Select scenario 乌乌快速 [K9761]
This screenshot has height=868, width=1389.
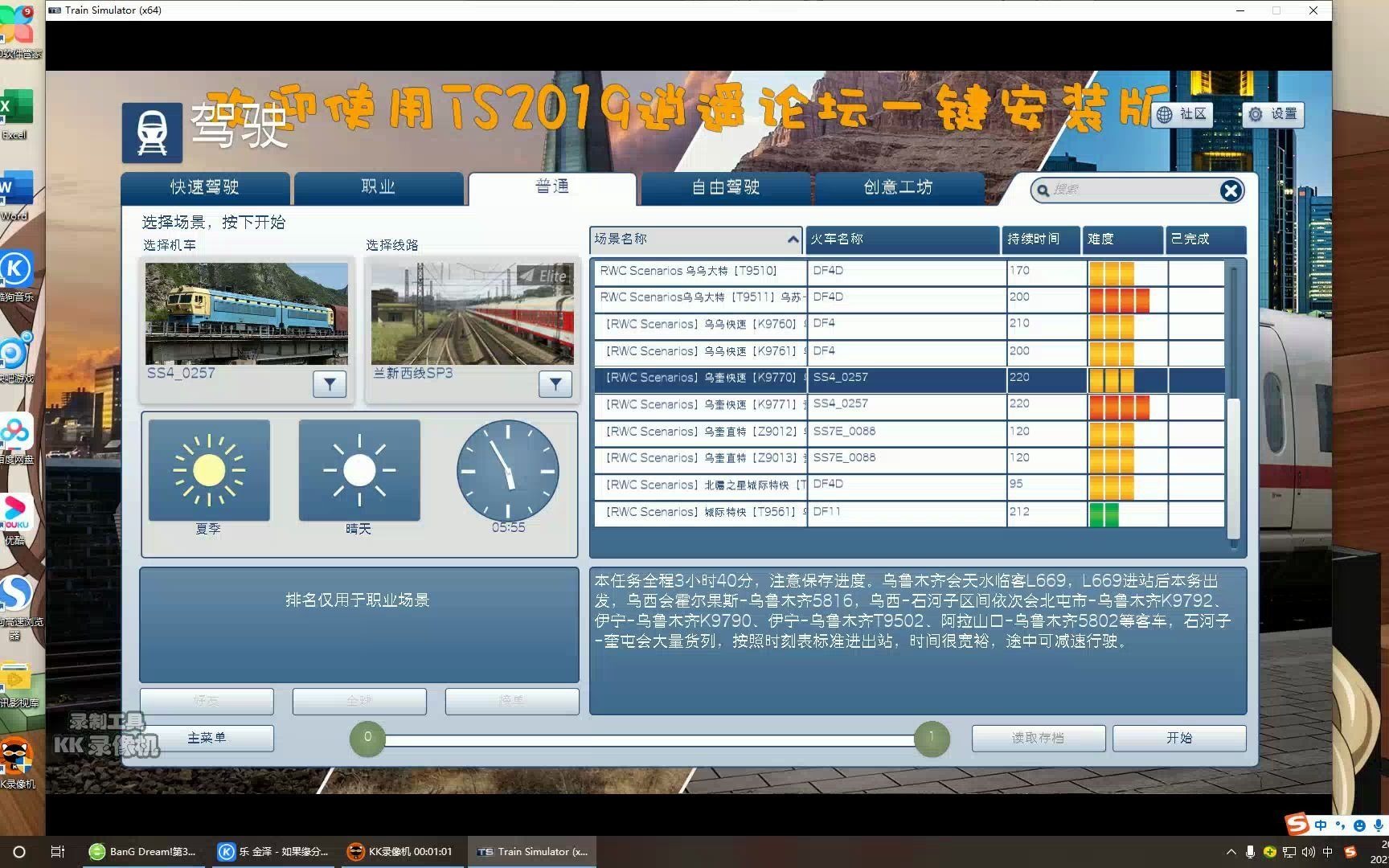[909, 352]
